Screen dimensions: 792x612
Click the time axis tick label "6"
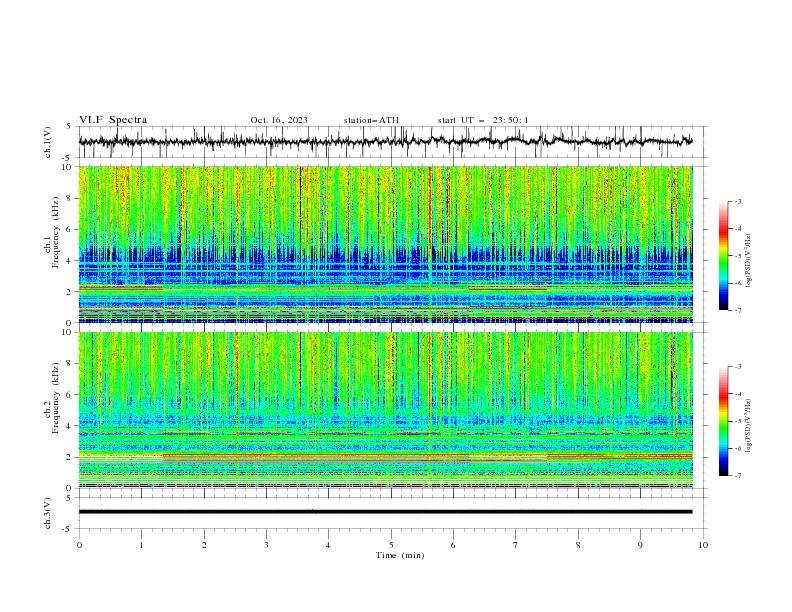click(453, 545)
